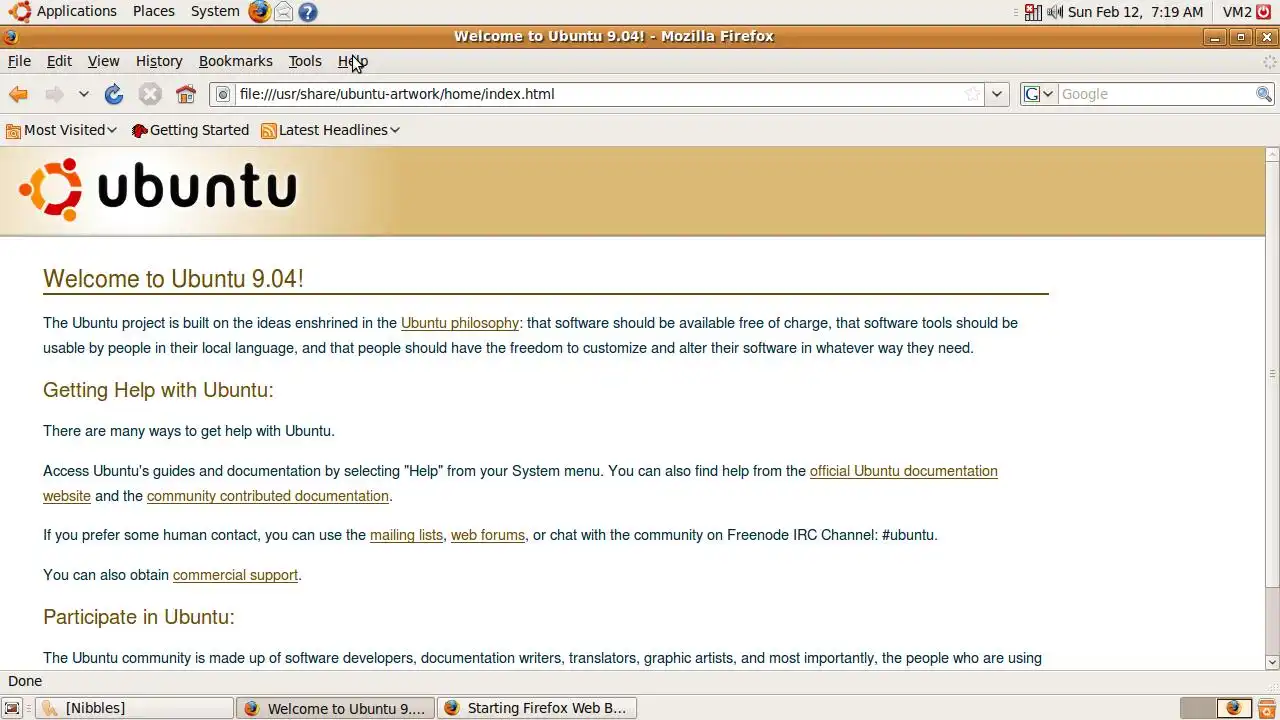Open the Places menu
1280x720 pixels.
(154, 12)
